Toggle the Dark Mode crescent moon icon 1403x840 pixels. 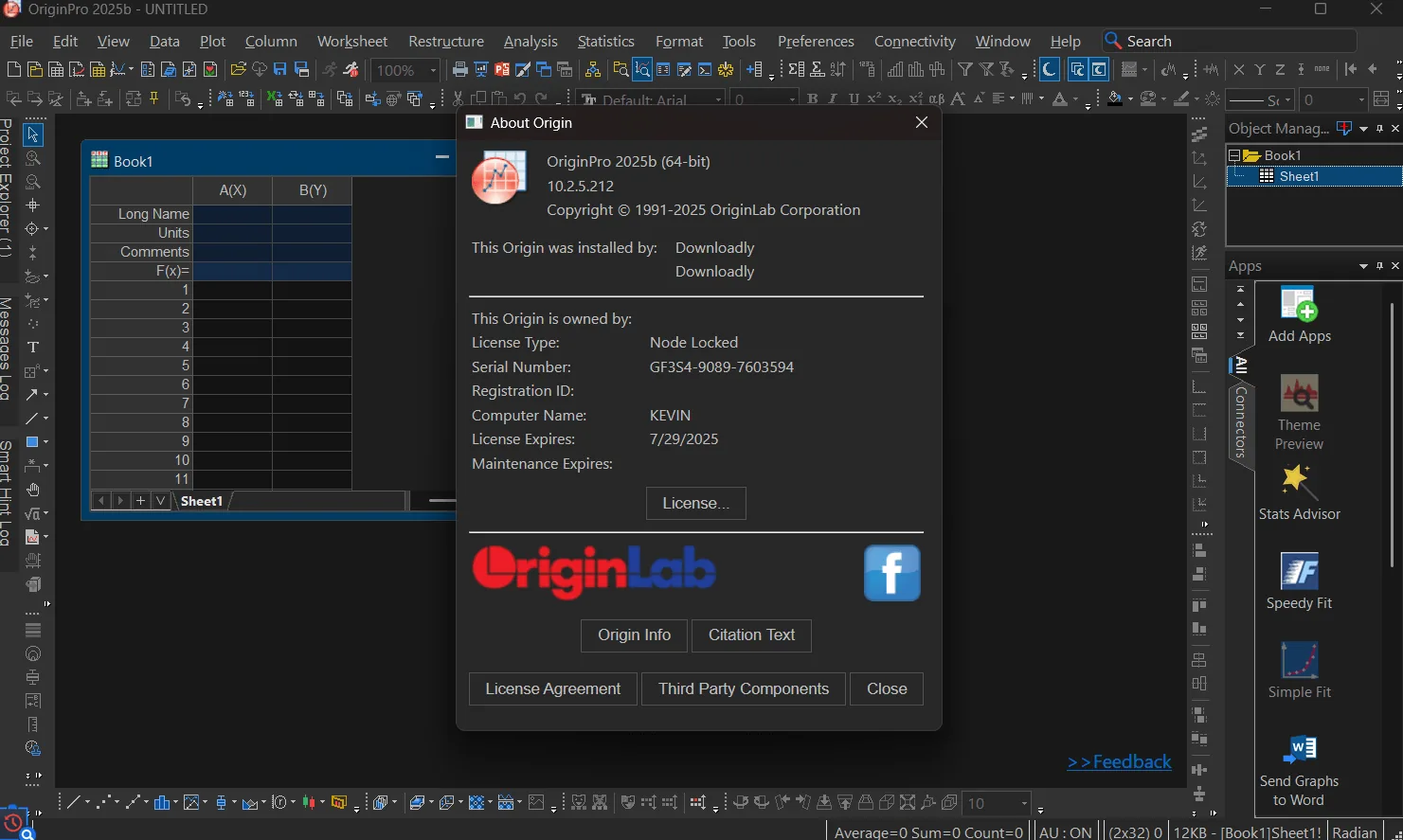pyautogui.click(x=1050, y=70)
